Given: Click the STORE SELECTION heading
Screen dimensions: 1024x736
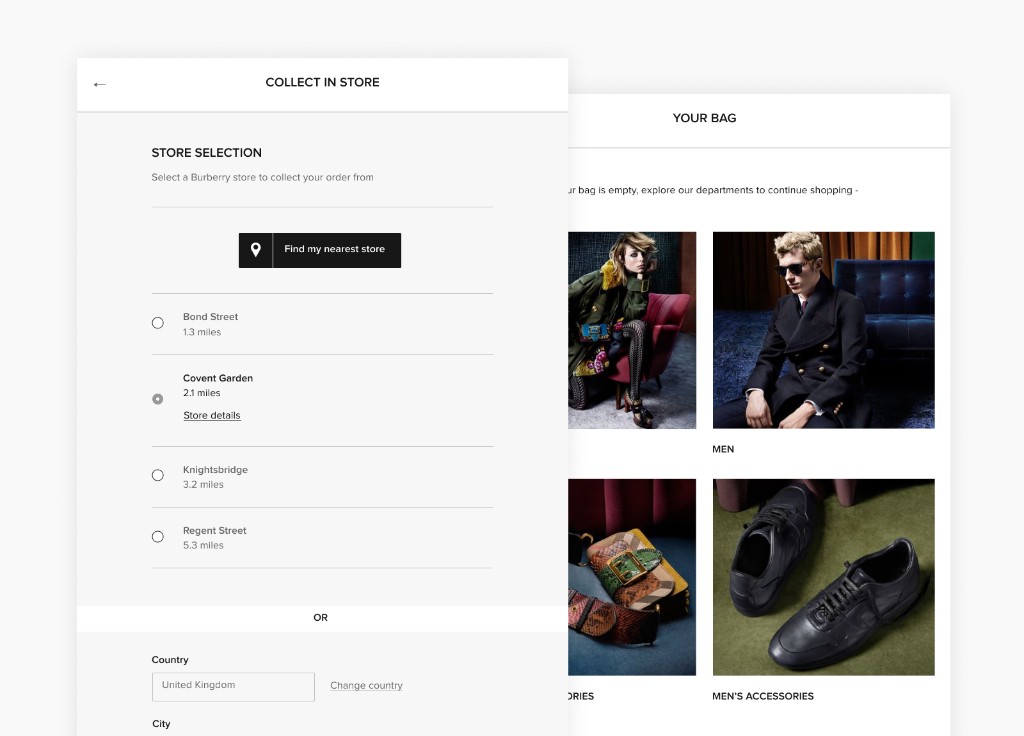Looking at the screenshot, I should click(206, 153).
